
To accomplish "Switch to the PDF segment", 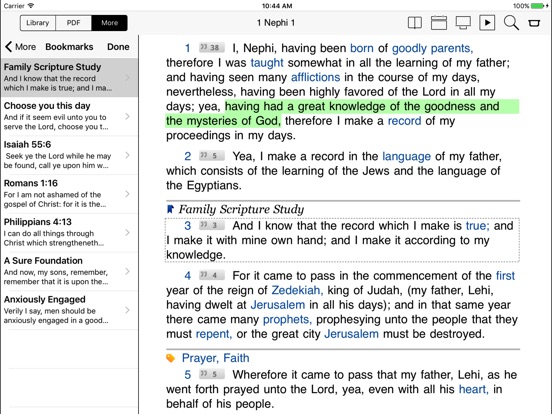I will [73, 23].
